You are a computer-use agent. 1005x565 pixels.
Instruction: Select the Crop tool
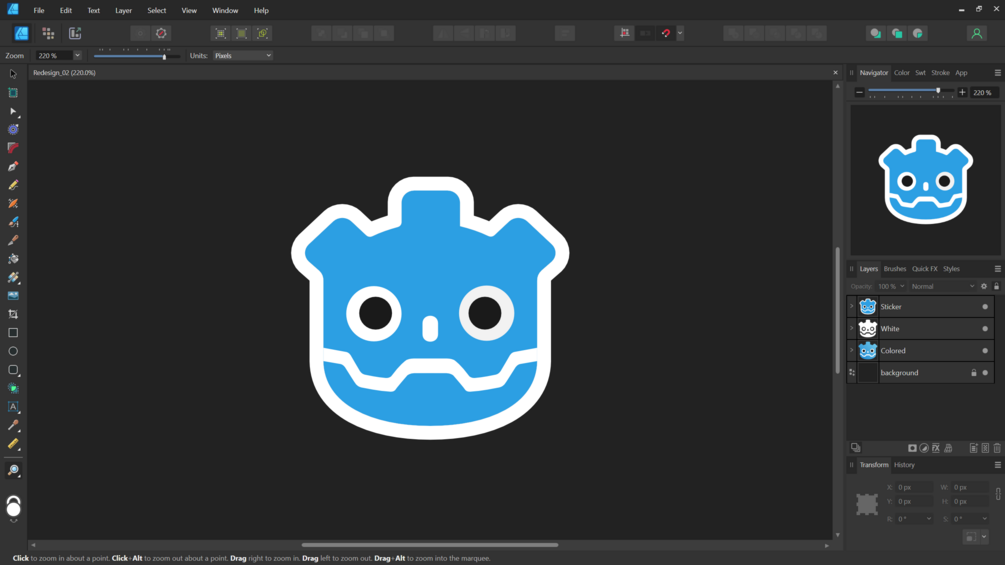coord(13,314)
